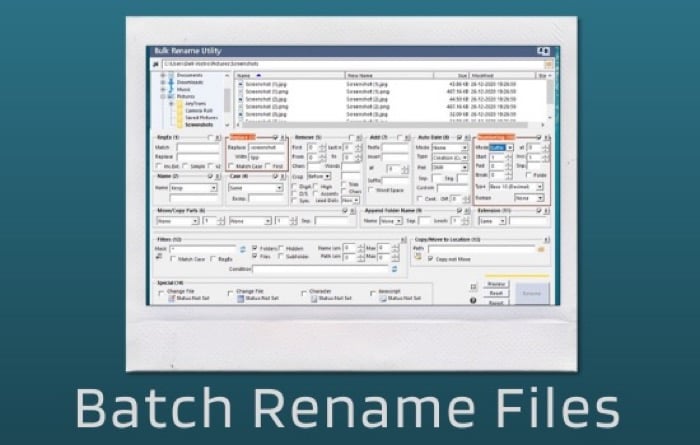
Task: Click the small square icon left of Preview button
Action: tap(474, 287)
